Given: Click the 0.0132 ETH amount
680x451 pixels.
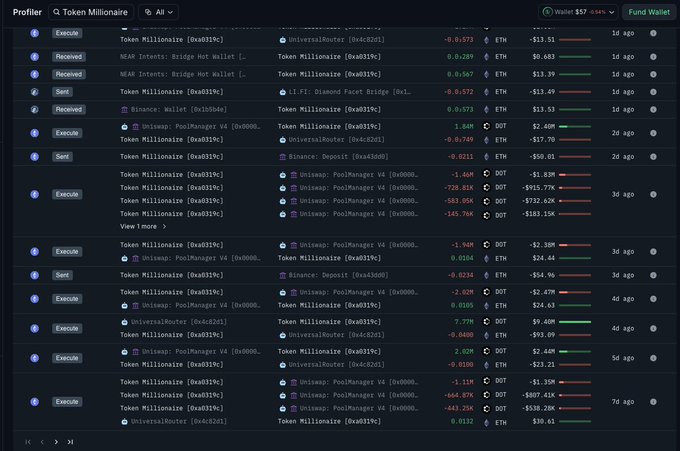Looking at the screenshot, I should pos(462,422).
